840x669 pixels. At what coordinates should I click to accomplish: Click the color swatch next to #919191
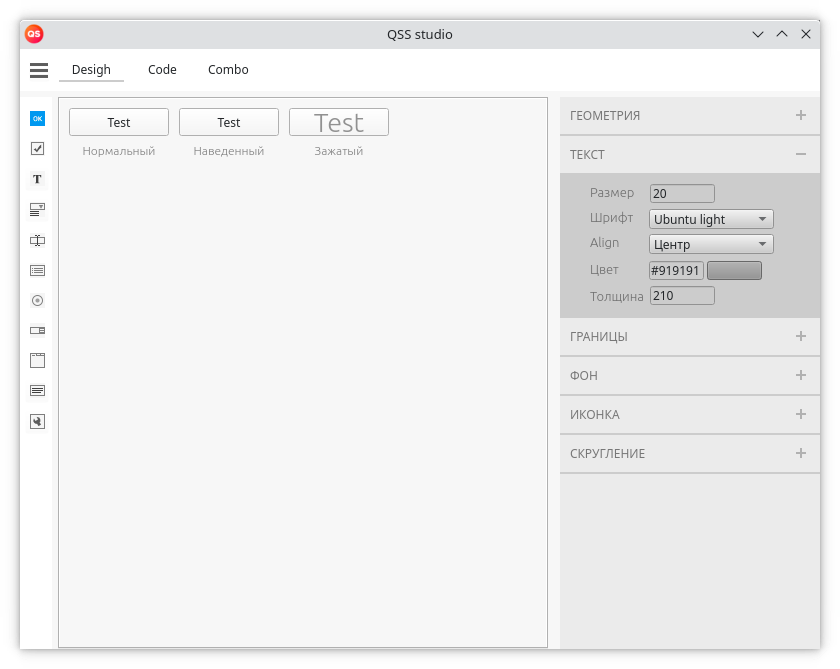coord(734,270)
